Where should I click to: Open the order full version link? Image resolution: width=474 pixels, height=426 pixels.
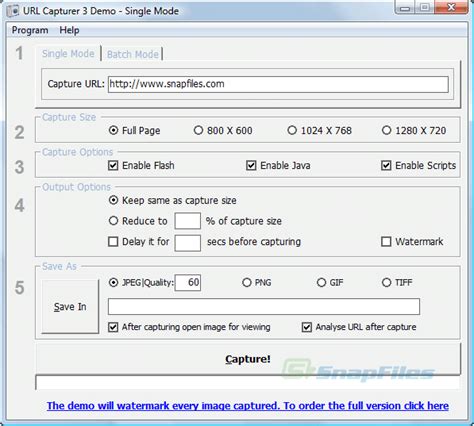pyautogui.click(x=248, y=406)
